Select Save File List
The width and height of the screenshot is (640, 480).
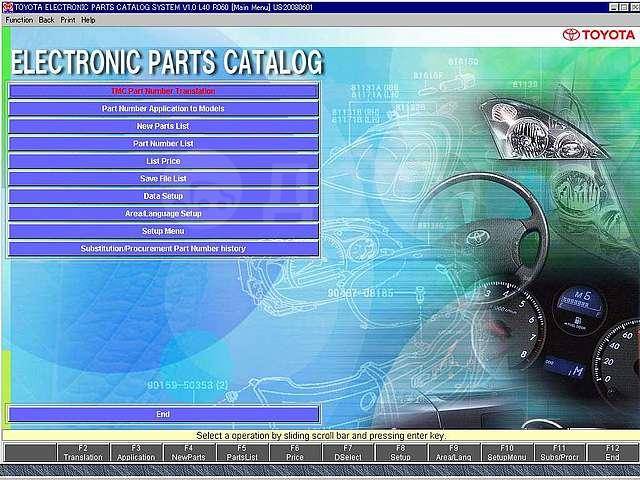[x=163, y=179]
